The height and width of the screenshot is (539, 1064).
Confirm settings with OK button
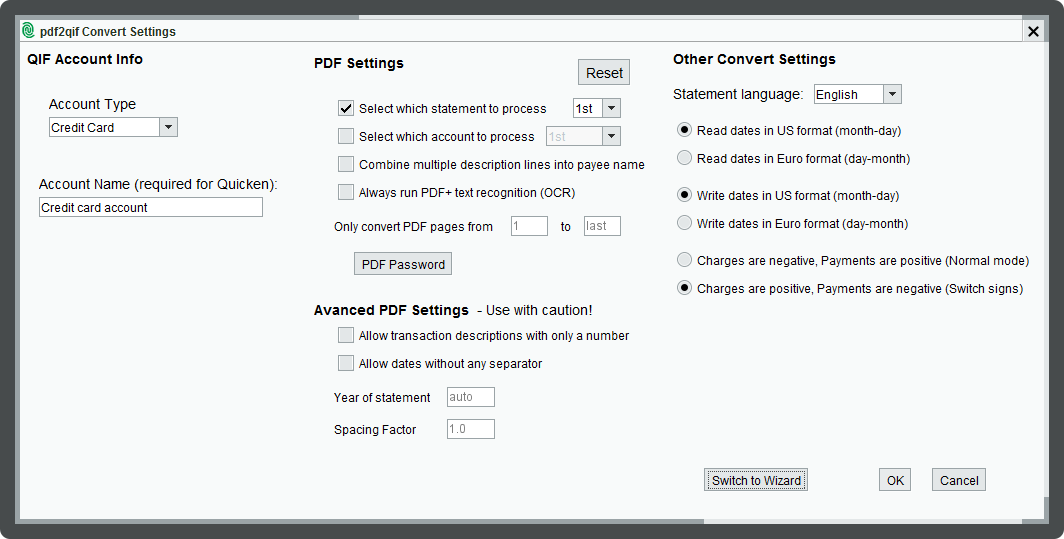tap(895, 480)
